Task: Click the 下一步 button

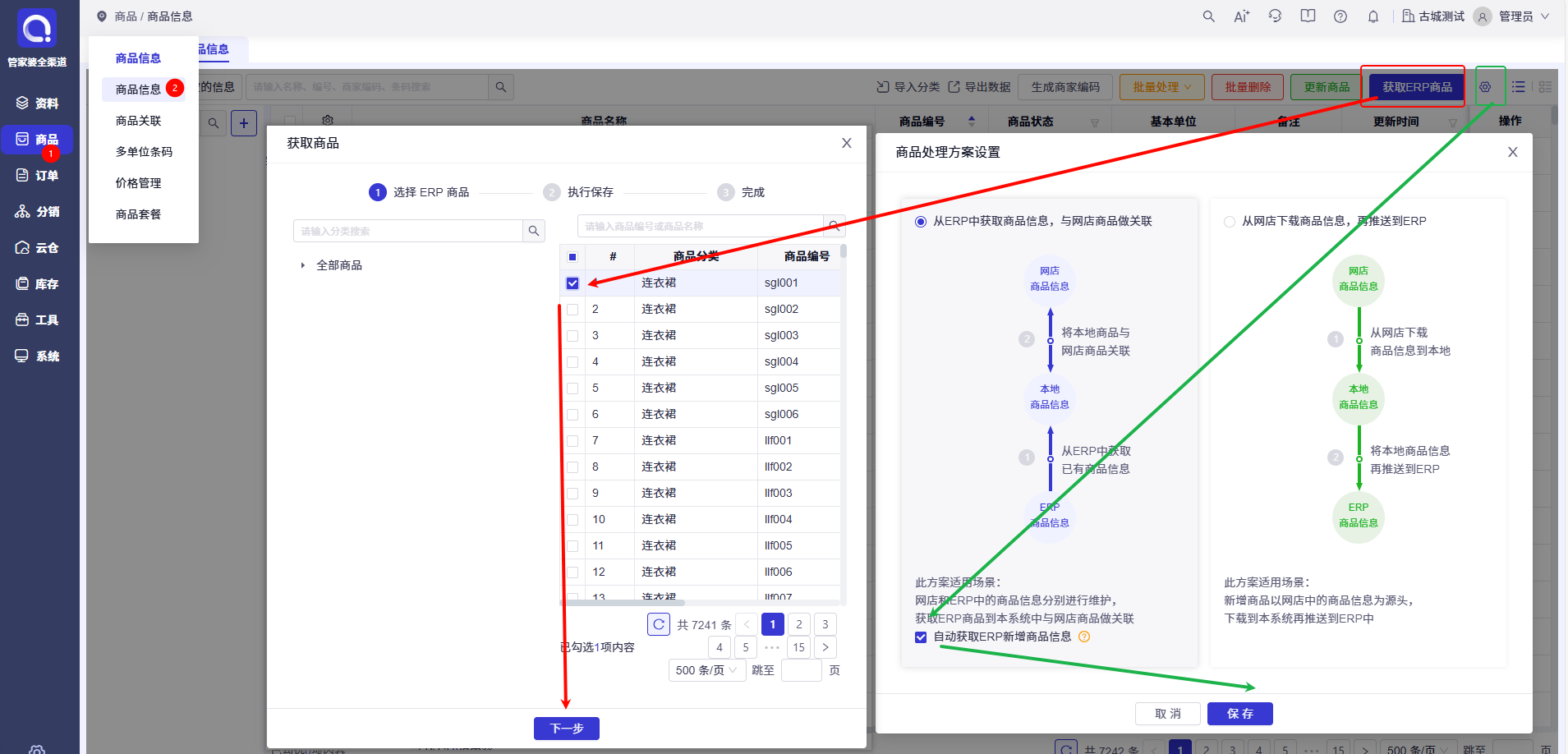Action: pos(567,729)
